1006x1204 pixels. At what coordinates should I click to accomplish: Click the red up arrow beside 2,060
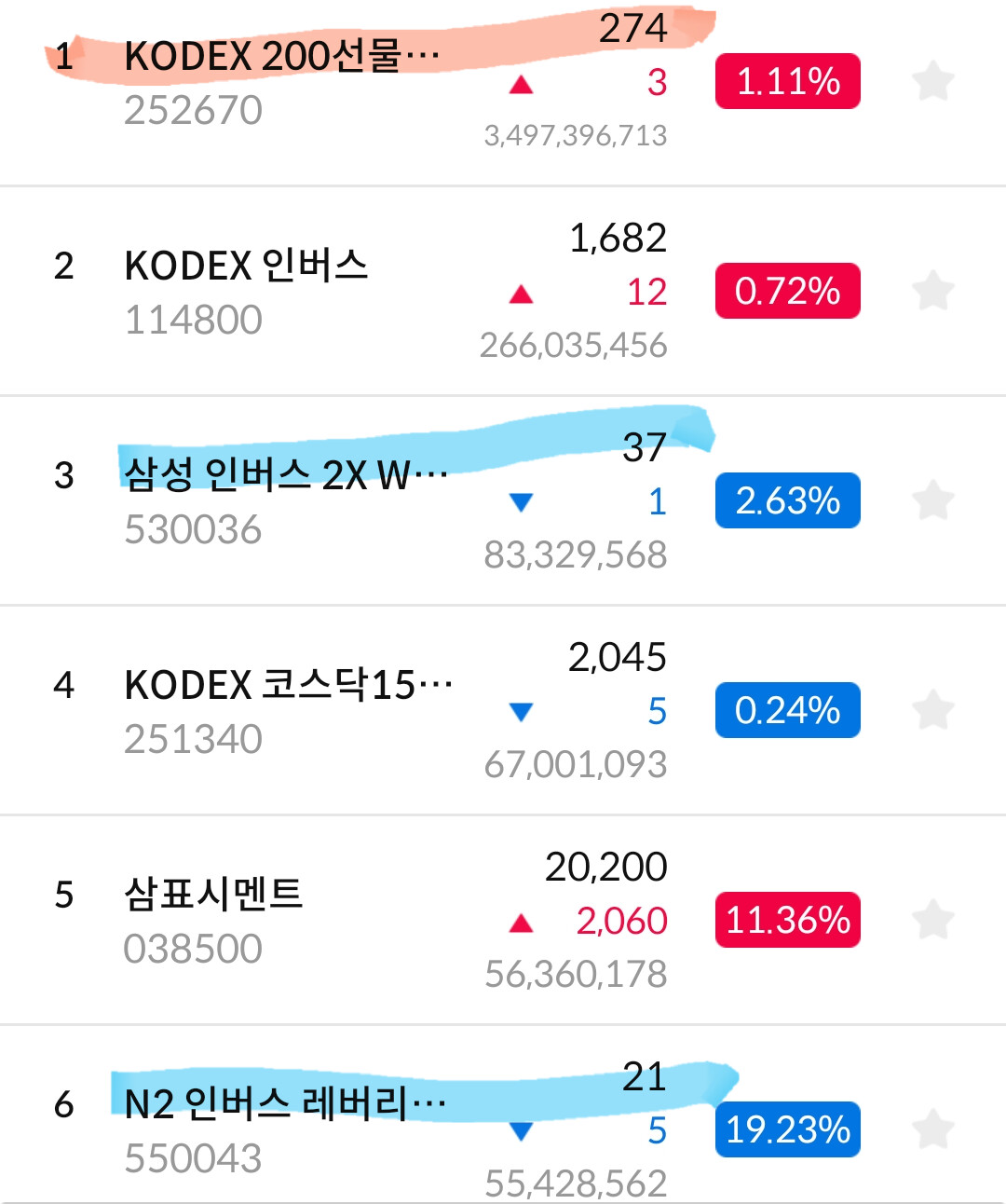point(521,924)
